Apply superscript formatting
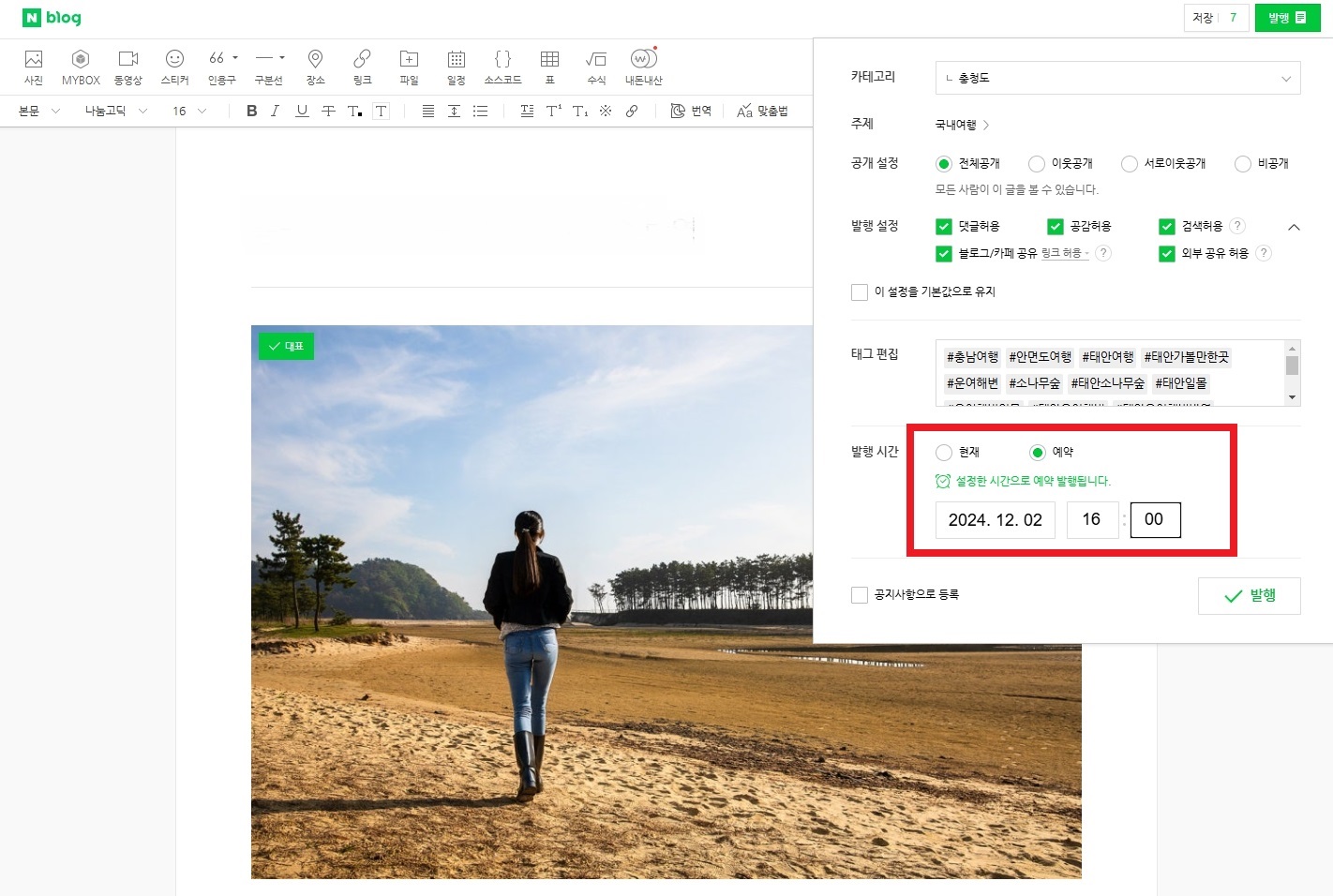The width and height of the screenshot is (1333, 896). 554,111
